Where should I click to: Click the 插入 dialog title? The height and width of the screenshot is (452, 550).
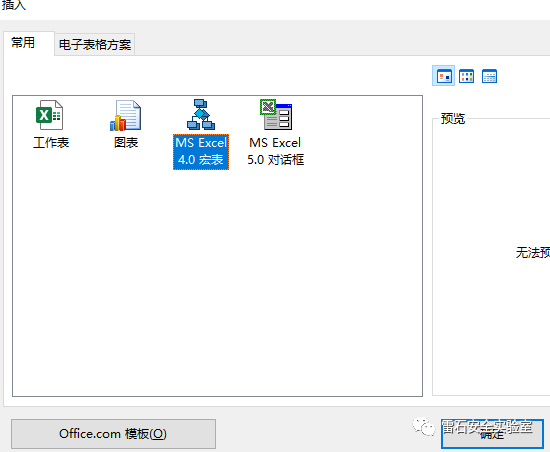pyautogui.click(x=13, y=5)
